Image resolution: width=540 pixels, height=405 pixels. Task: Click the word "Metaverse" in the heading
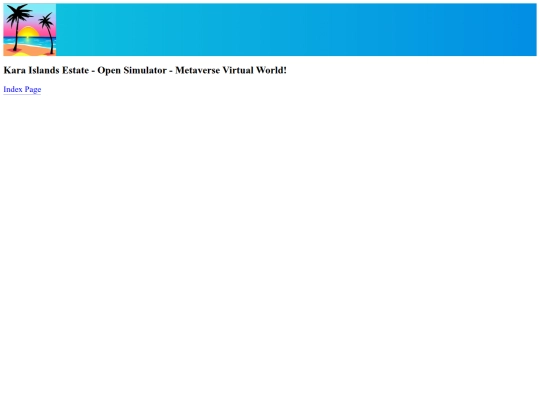pyautogui.click(x=197, y=70)
